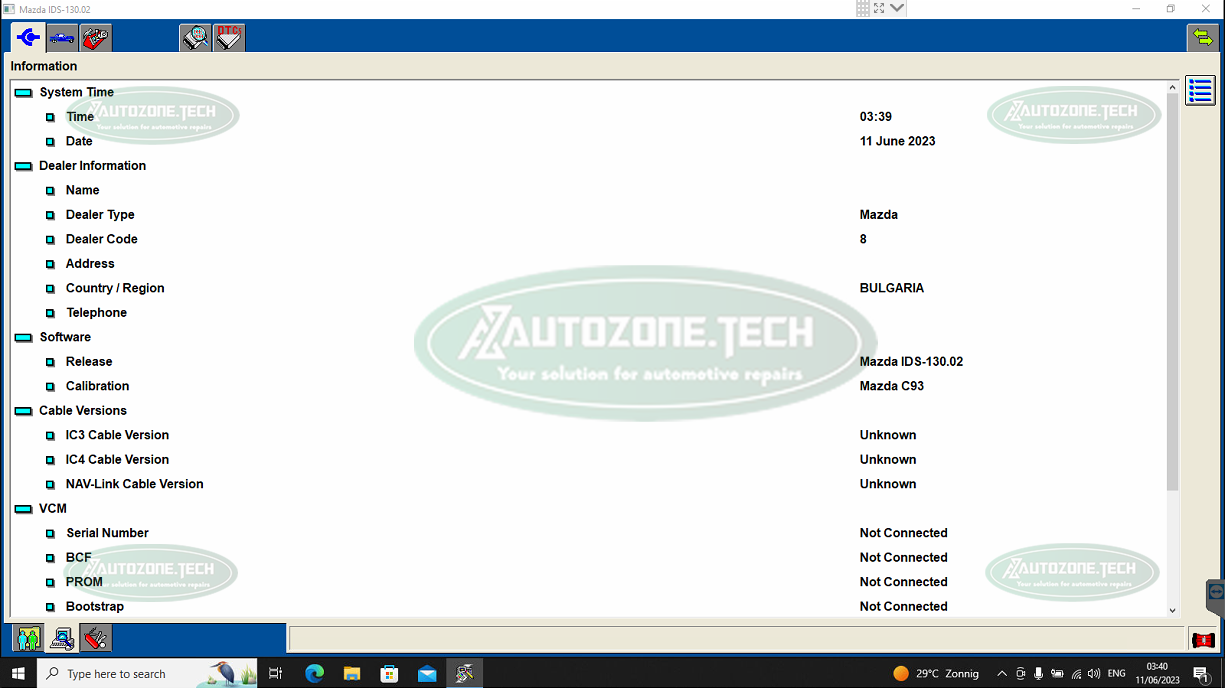This screenshot has width=1225, height=688.
Task: Open the Swiss army knife utilities icon
Action: coord(96,638)
